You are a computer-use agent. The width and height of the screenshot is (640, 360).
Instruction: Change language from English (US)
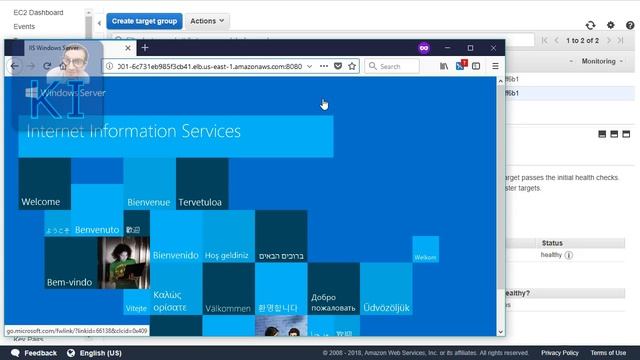[100, 353]
